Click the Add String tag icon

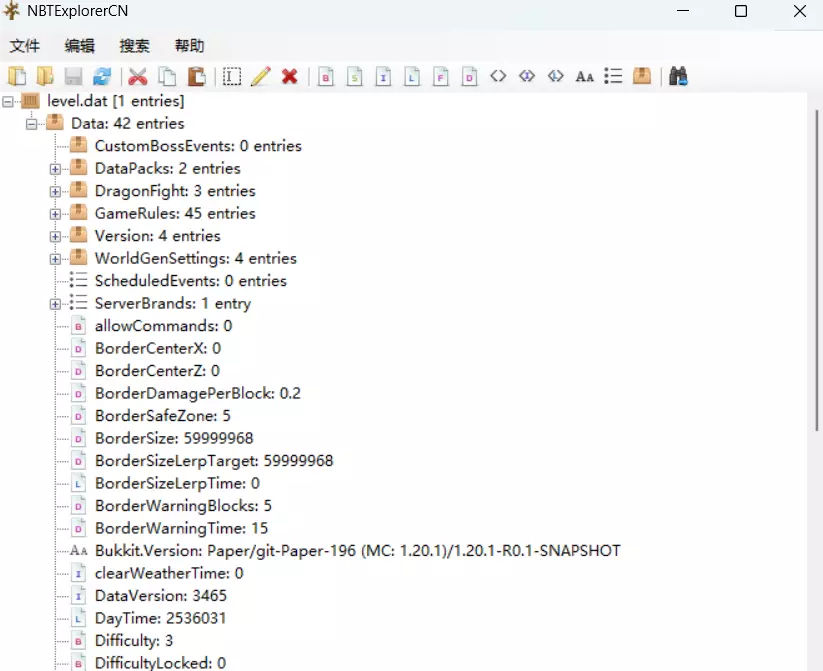pyautogui.click(x=585, y=76)
